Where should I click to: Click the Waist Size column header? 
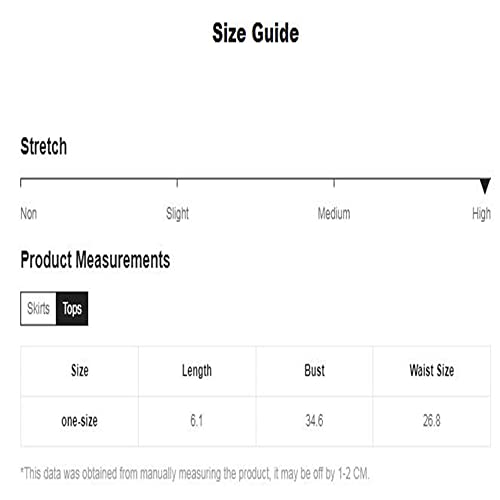coord(432,371)
